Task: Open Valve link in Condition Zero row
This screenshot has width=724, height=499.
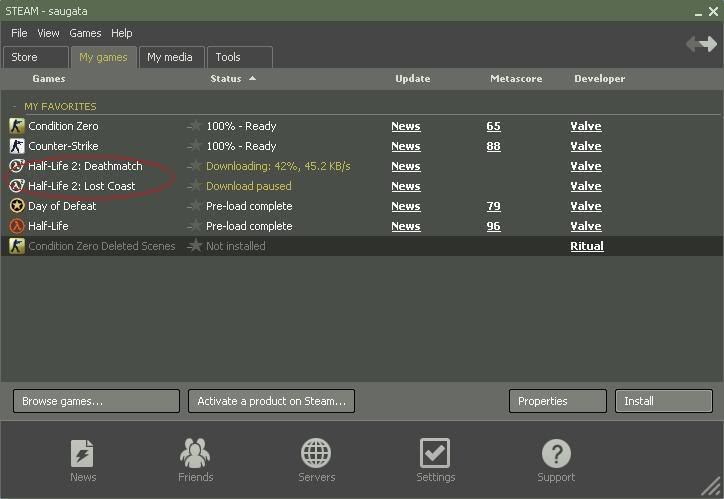Action: point(586,126)
